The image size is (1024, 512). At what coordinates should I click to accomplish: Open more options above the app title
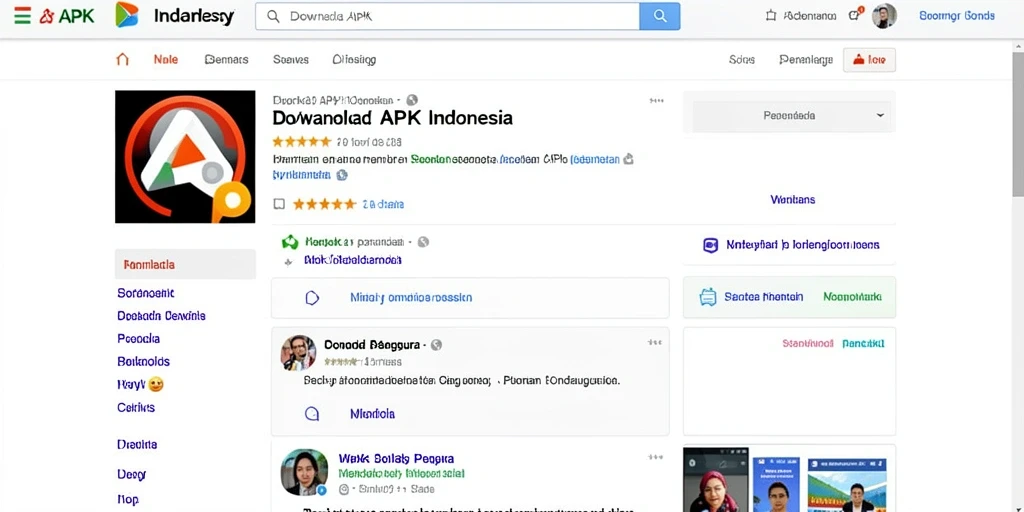point(656,101)
